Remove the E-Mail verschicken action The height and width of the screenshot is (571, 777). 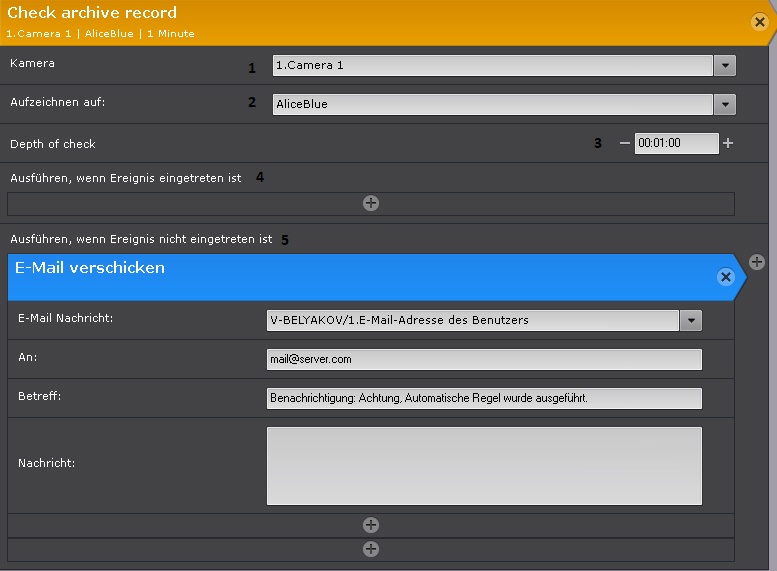click(726, 277)
